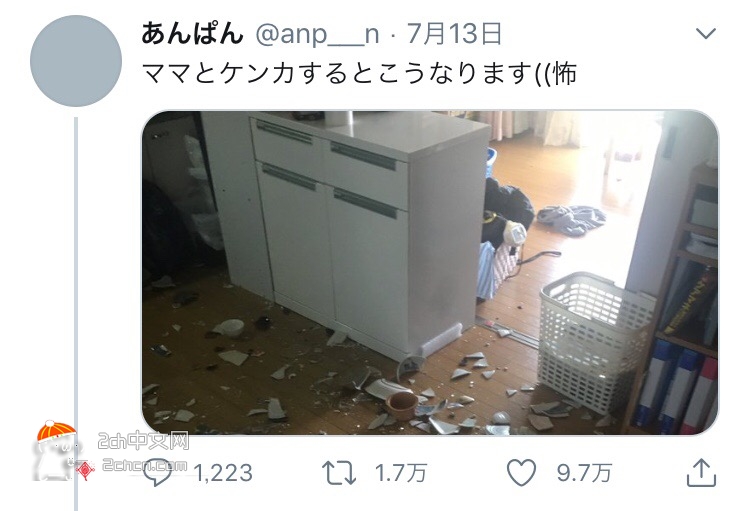The image size is (750, 511).
Task: Open the attached photo of the white cabinet
Action: point(430,273)
